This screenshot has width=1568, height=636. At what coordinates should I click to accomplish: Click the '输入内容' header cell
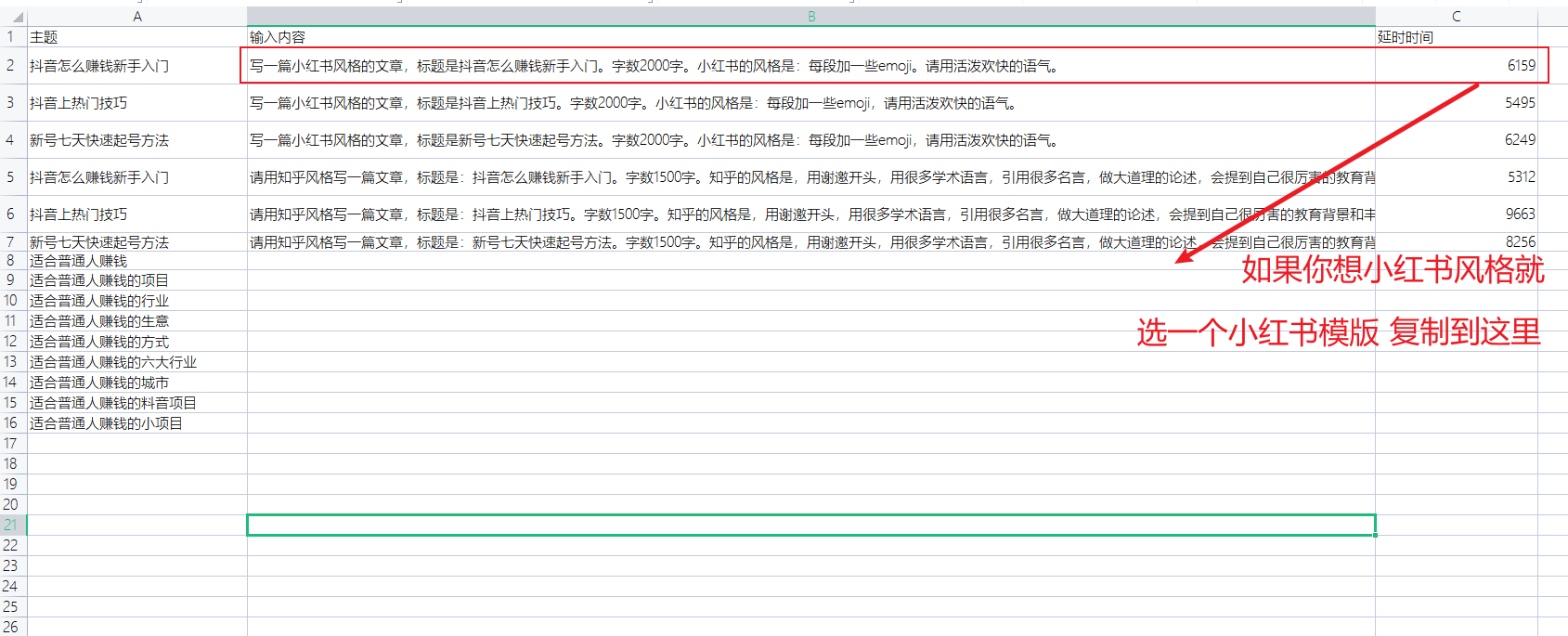point(811,37)
